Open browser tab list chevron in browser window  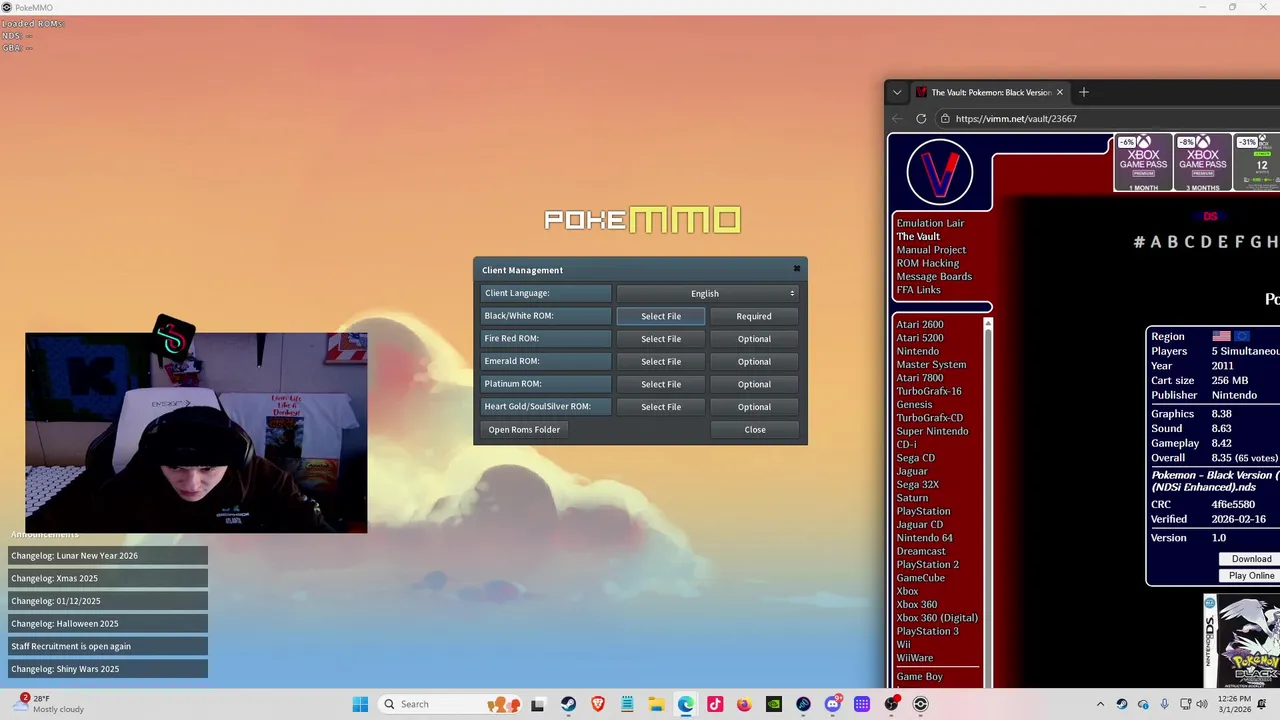[x=897, y=92]
